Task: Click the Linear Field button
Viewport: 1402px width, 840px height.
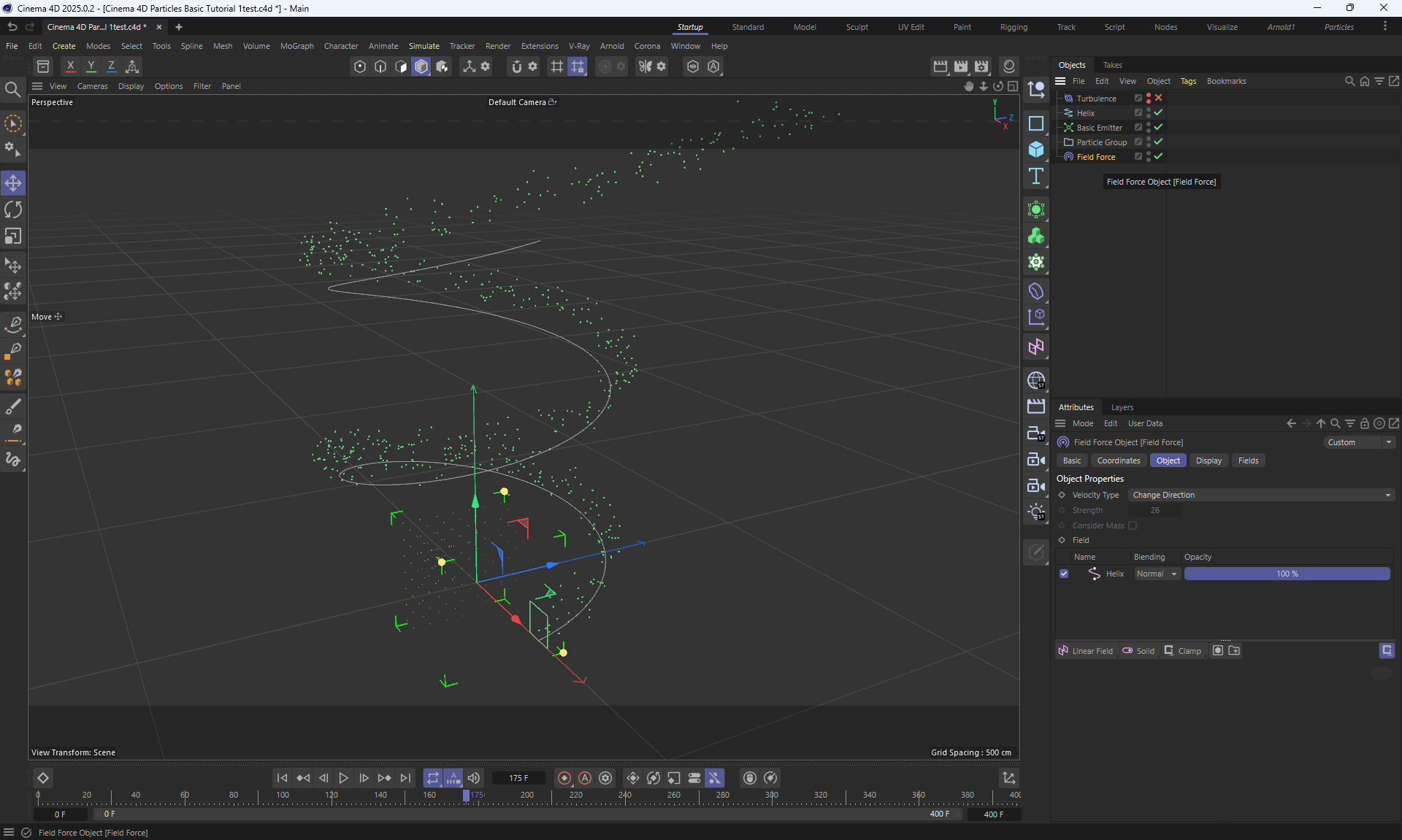Action: pyautogui.click(x=1085, y=651)
